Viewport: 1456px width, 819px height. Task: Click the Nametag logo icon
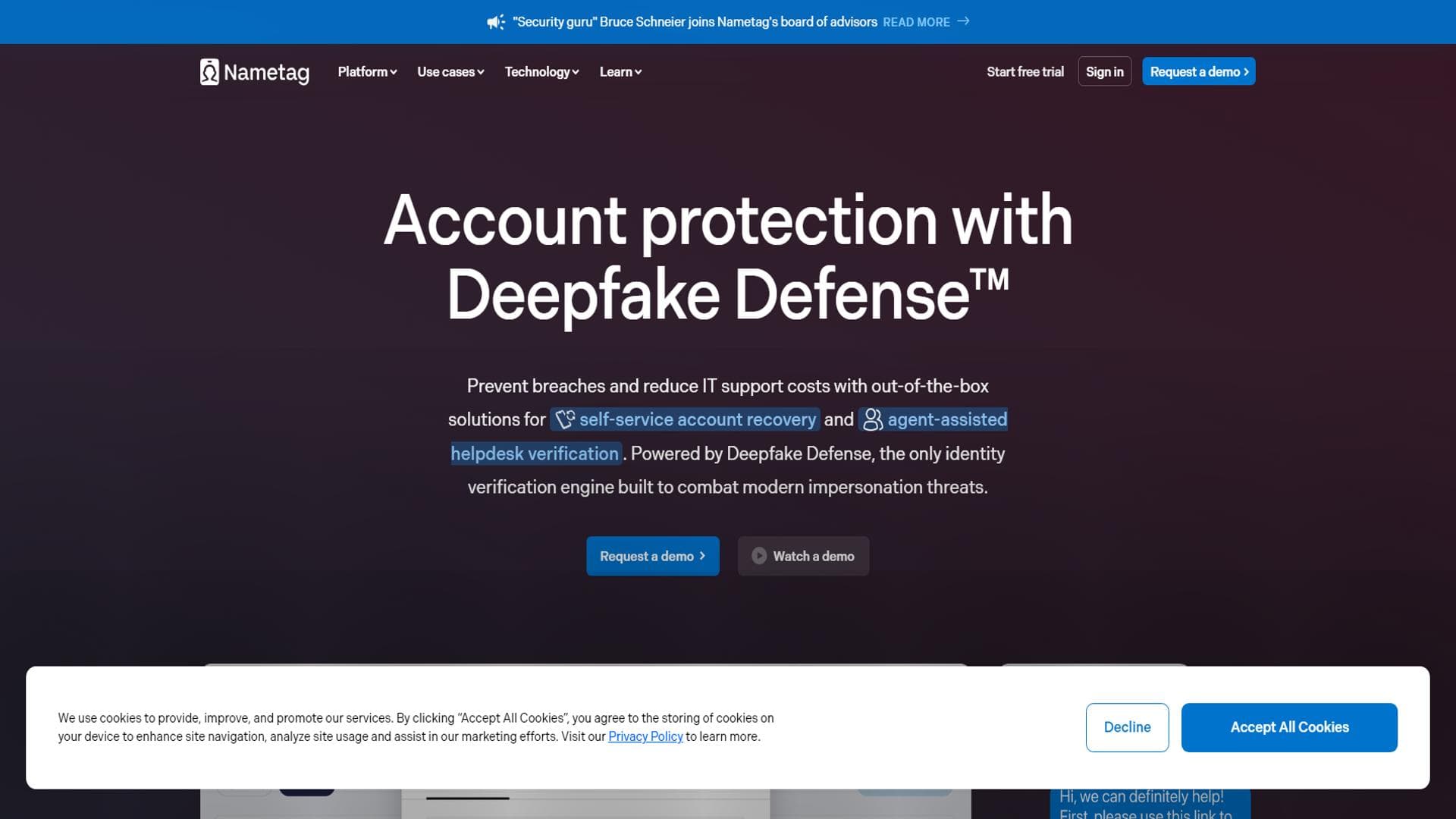(x=209, y=72)
